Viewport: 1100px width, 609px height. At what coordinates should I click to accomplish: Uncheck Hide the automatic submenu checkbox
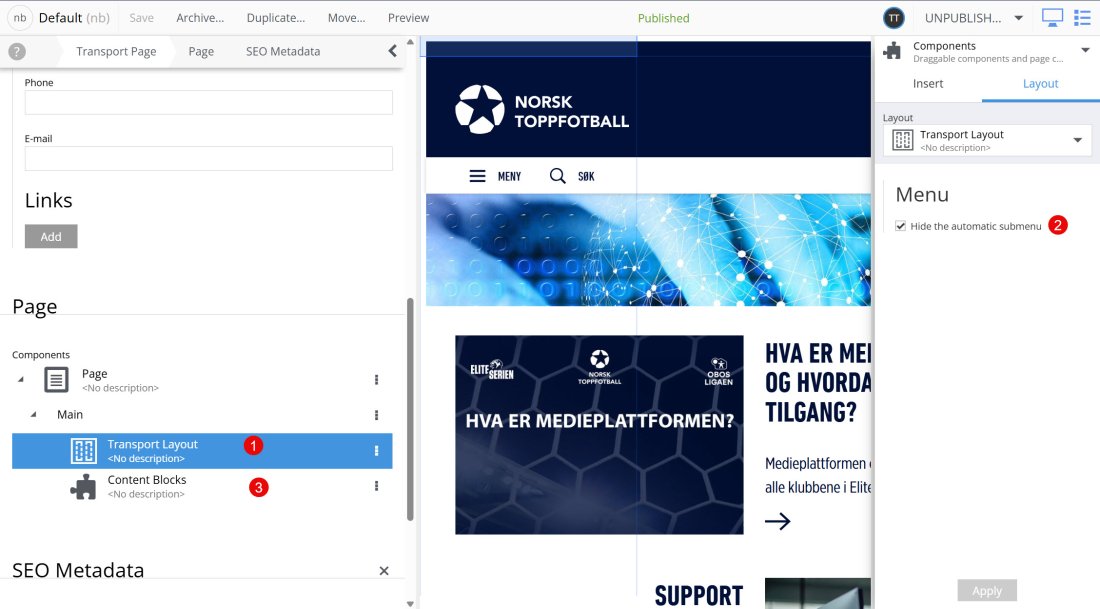901,226
